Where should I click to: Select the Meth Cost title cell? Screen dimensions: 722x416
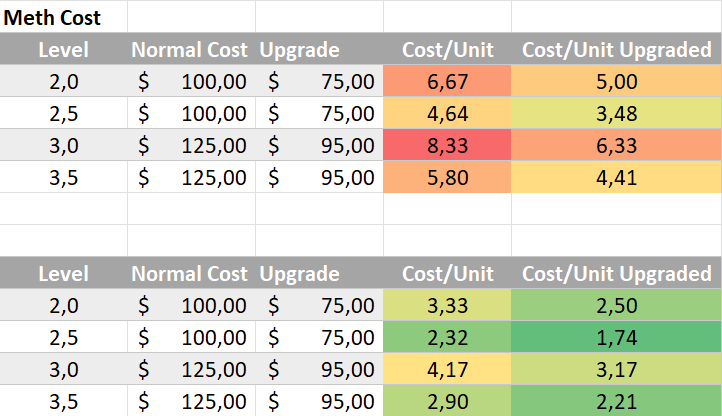click(53, 17)
